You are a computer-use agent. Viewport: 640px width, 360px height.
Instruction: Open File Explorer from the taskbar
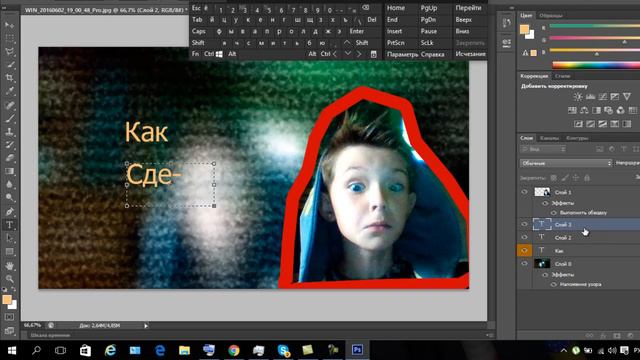[x=184, y=350]
